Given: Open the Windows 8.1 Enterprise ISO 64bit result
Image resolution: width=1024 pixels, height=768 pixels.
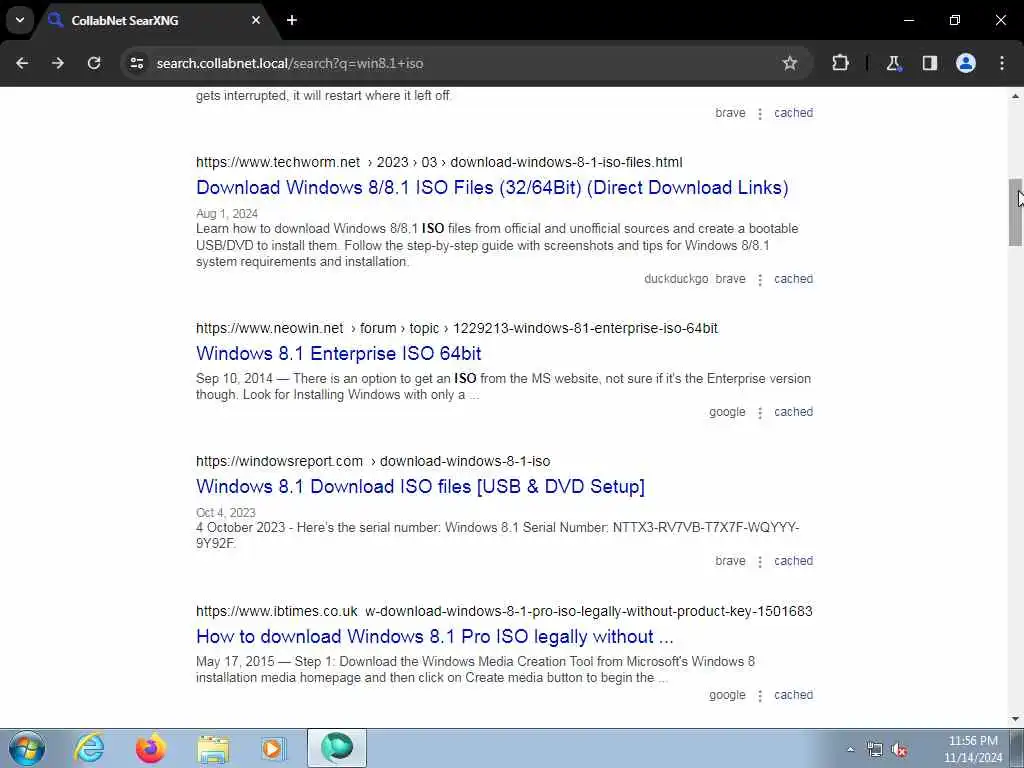Looking at the screenshot, I should (338, 353).
